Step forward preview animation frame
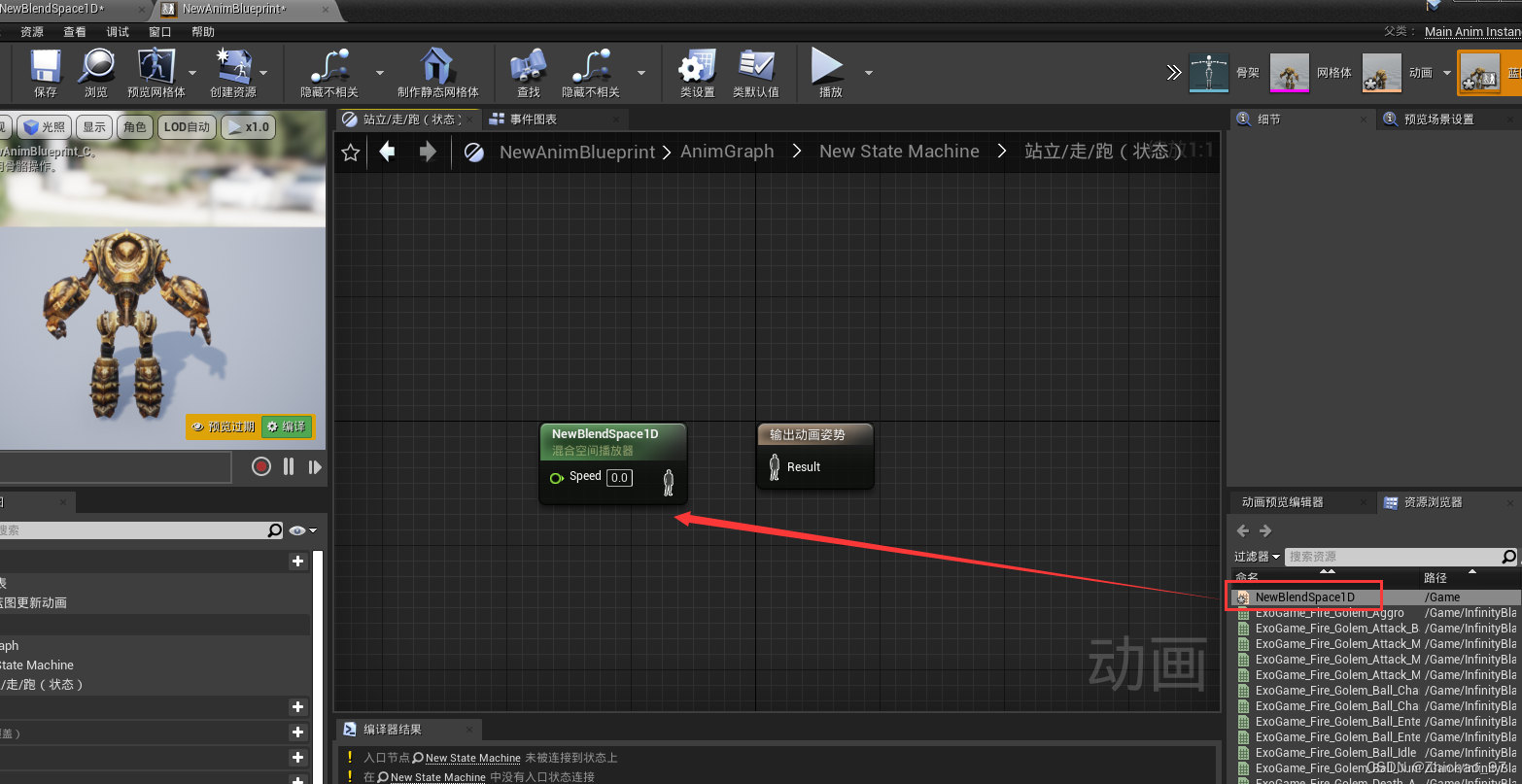Screen dimensions: 1522x784 pyautogui.click(x=315, y=467)
